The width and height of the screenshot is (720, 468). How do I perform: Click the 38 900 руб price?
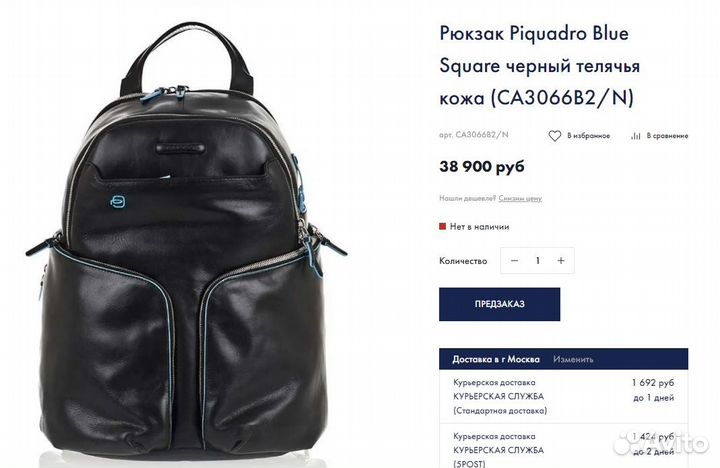(x=482, y=166)
